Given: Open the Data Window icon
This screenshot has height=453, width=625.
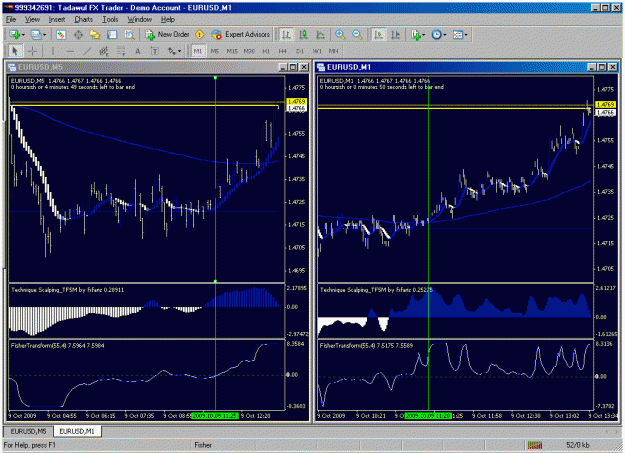Looking at the screenshot, I should (x=78, y=35).
